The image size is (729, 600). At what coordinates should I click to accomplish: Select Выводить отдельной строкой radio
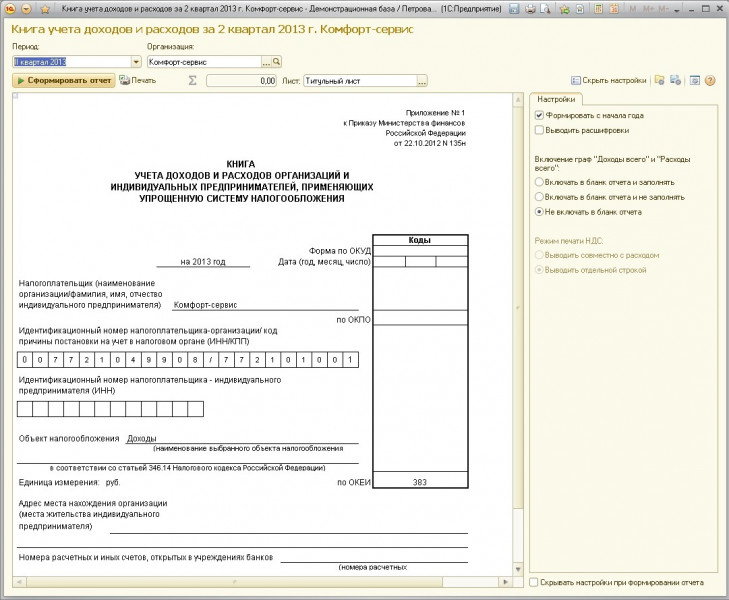coord(539,270)
